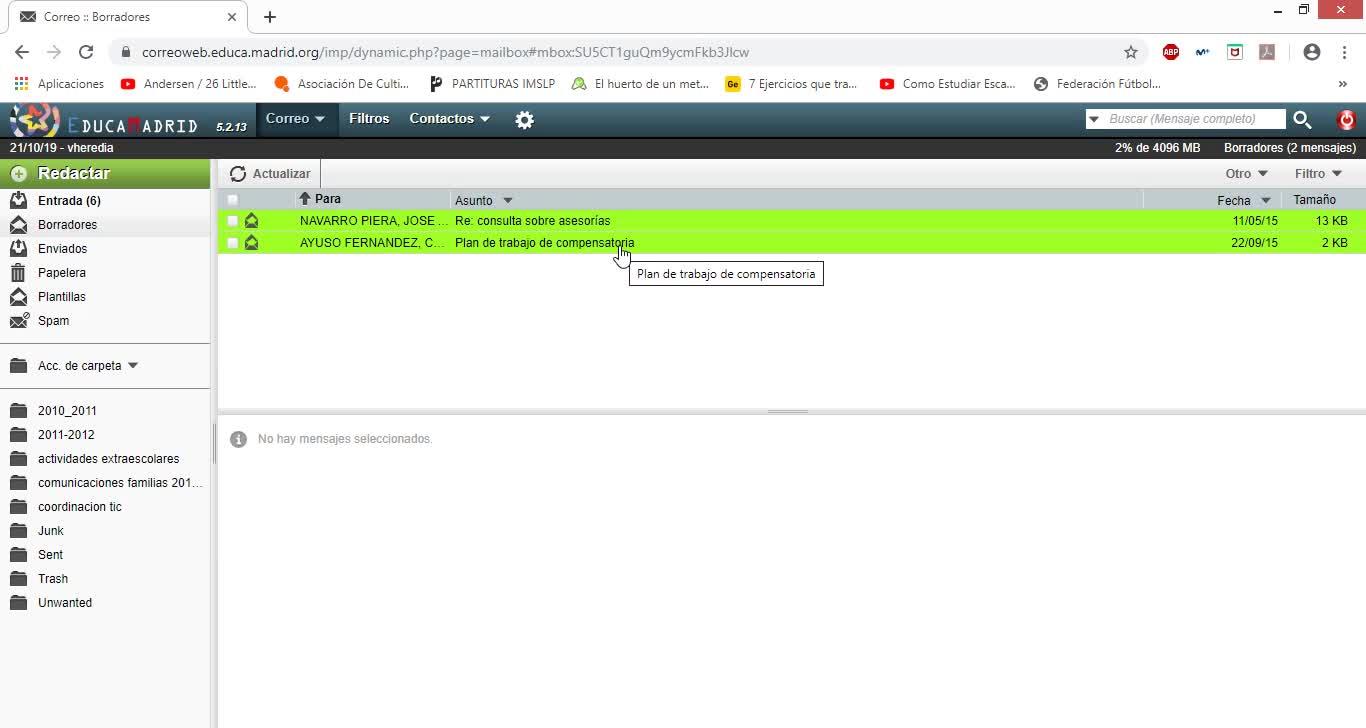The width and height of the screenshot is (1366, 728).
Task: Open the Papelera folder
Action: [62, 273]
